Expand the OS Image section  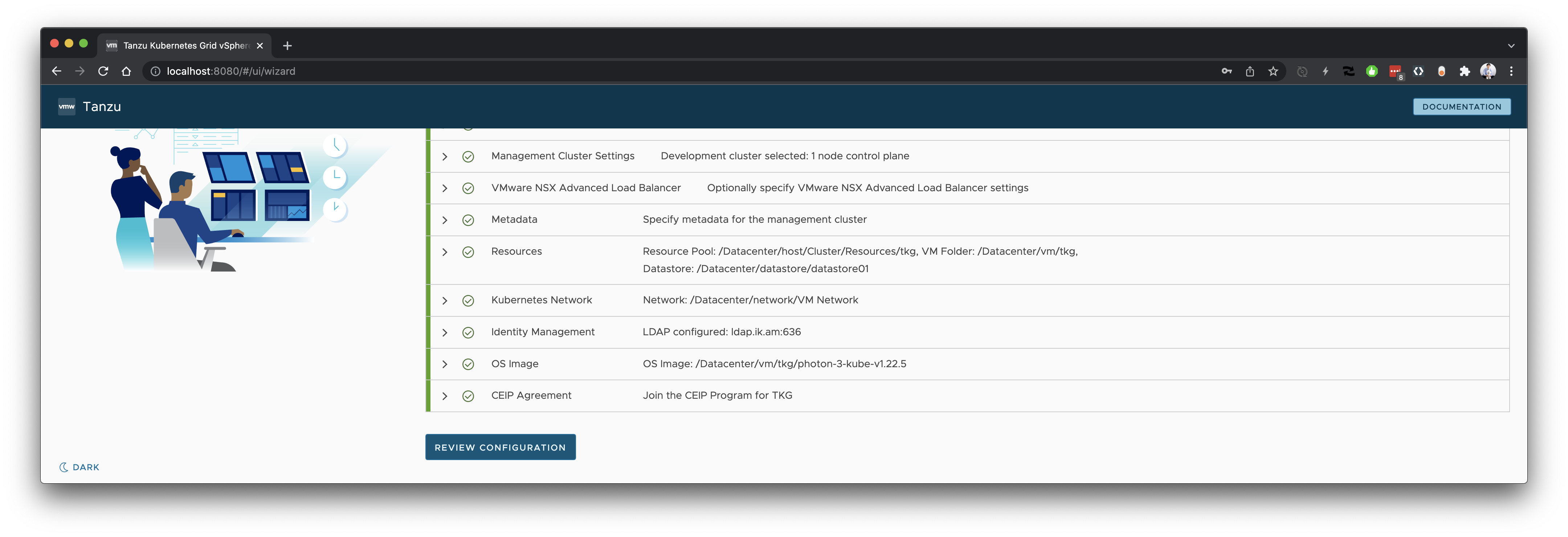[x=445, y=364]
